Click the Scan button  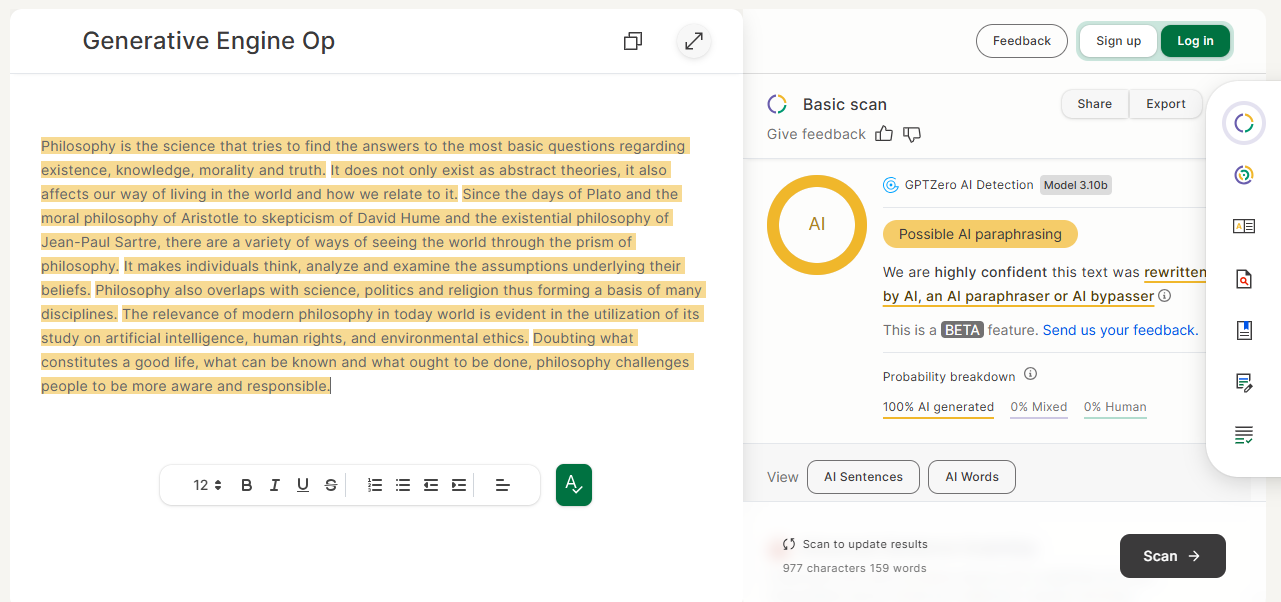[x=1172, y=556]
